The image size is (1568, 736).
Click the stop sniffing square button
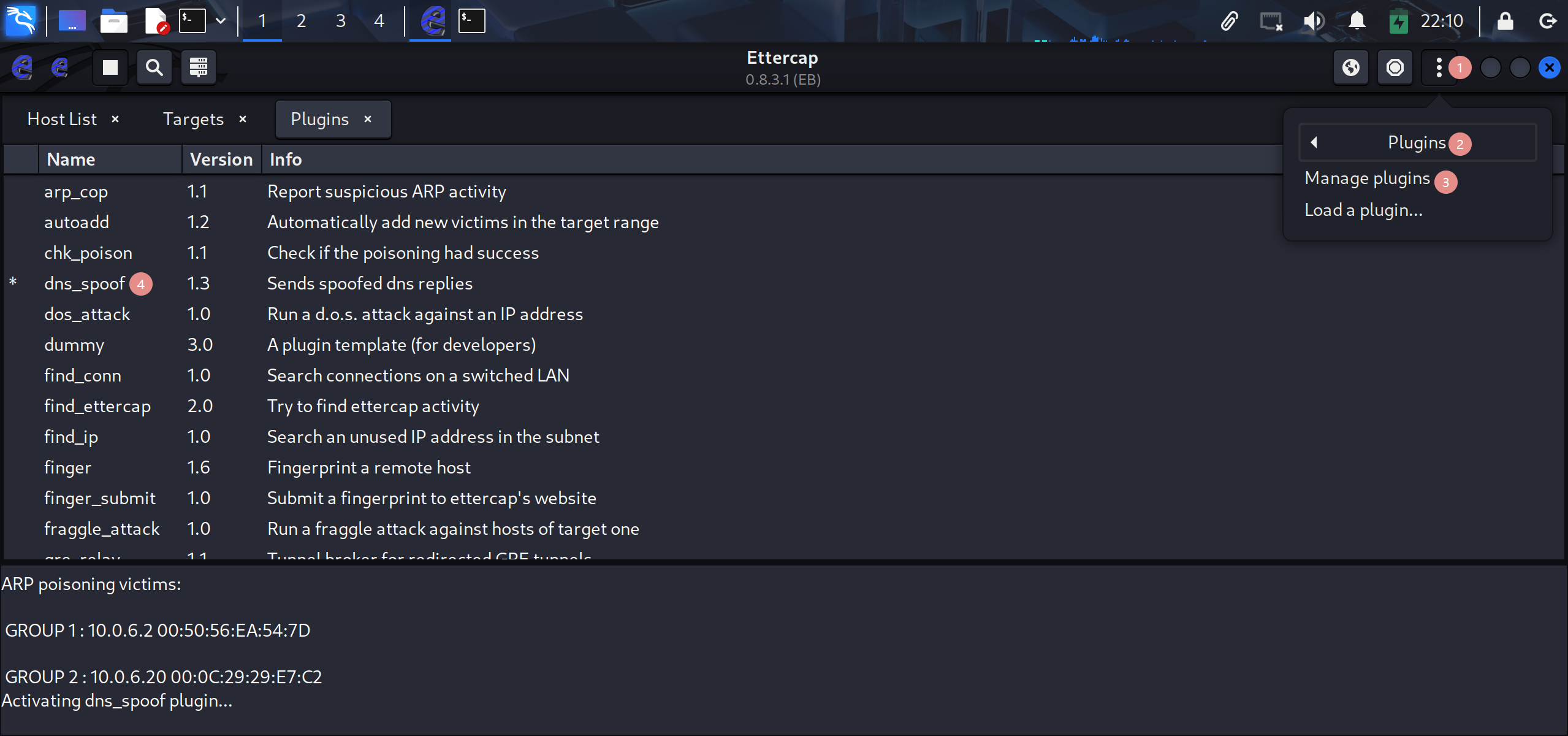point(110,67)
